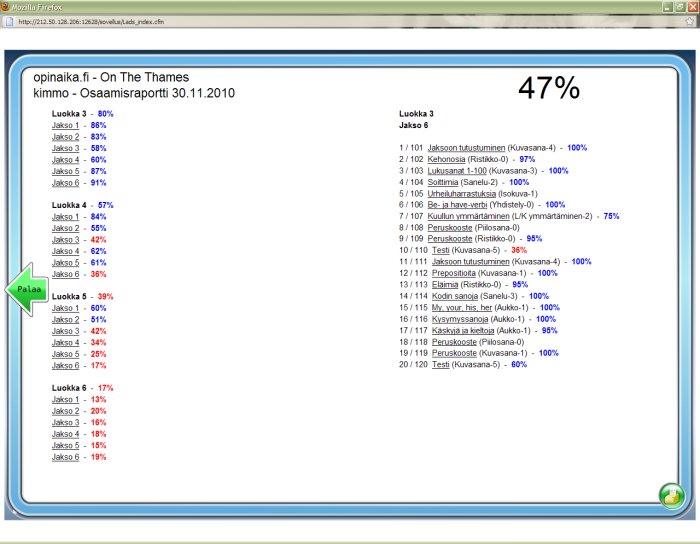Viewport: 700px width, 544px height.
Task: Click the Luokka 5 - 39% heading
Action: pos(82,297)
